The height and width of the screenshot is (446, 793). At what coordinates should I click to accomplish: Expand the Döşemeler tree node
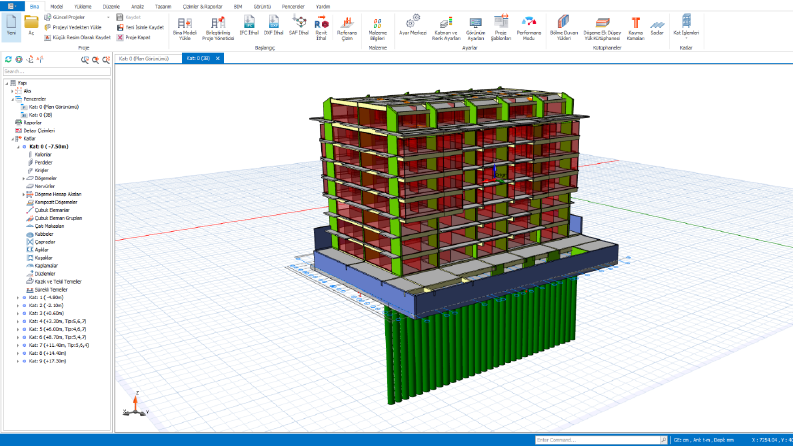pos(23,179)
